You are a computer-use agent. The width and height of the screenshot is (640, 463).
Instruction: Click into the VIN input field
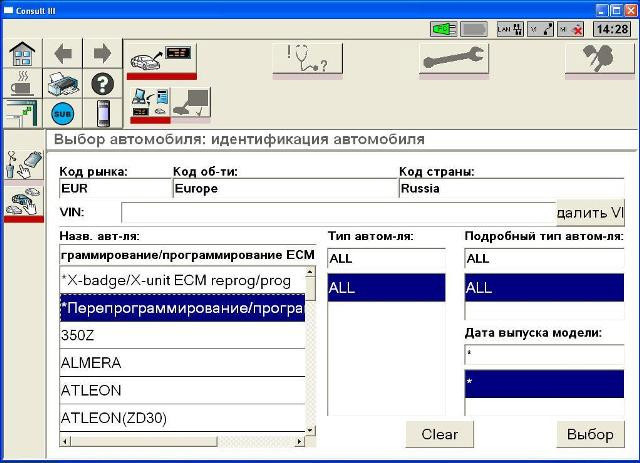338,212
